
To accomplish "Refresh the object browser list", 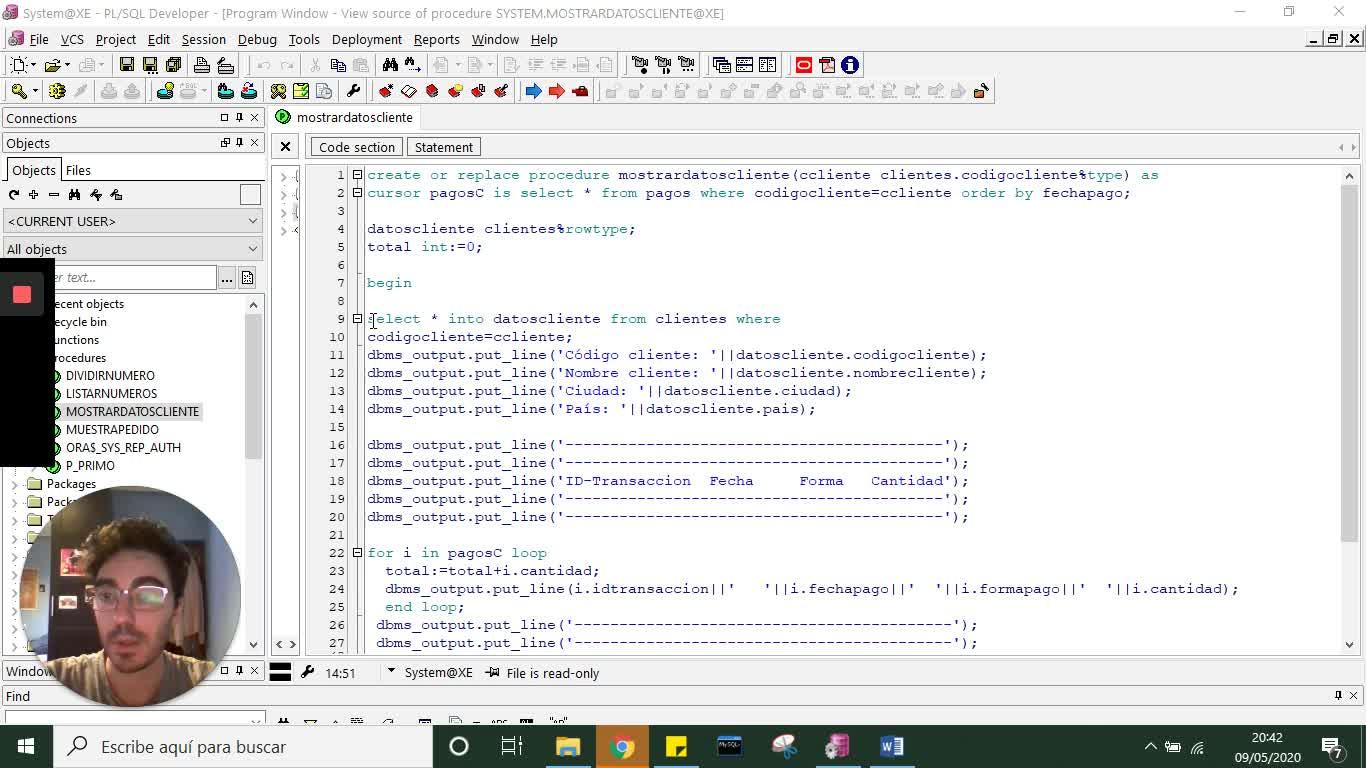I will pos(14,195).
